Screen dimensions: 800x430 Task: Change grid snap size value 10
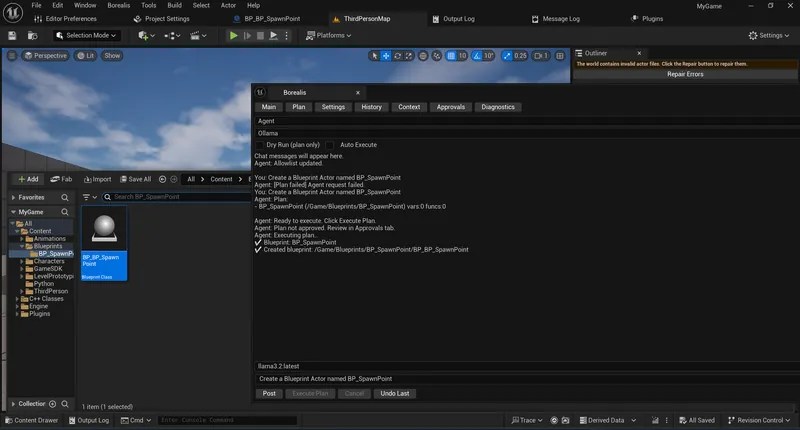coord(462,56)
